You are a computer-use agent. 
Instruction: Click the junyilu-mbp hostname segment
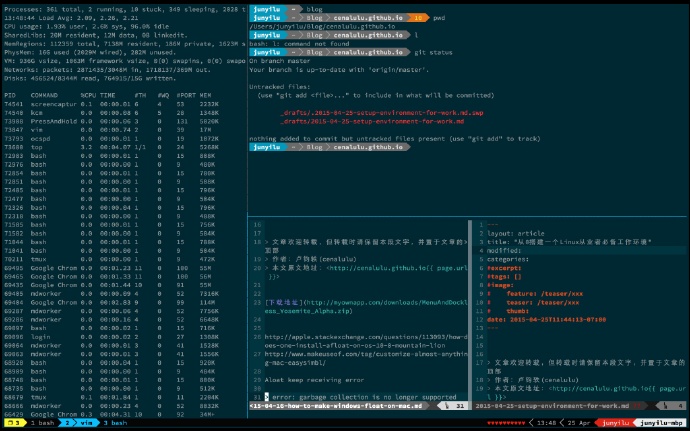coord(661,423)
